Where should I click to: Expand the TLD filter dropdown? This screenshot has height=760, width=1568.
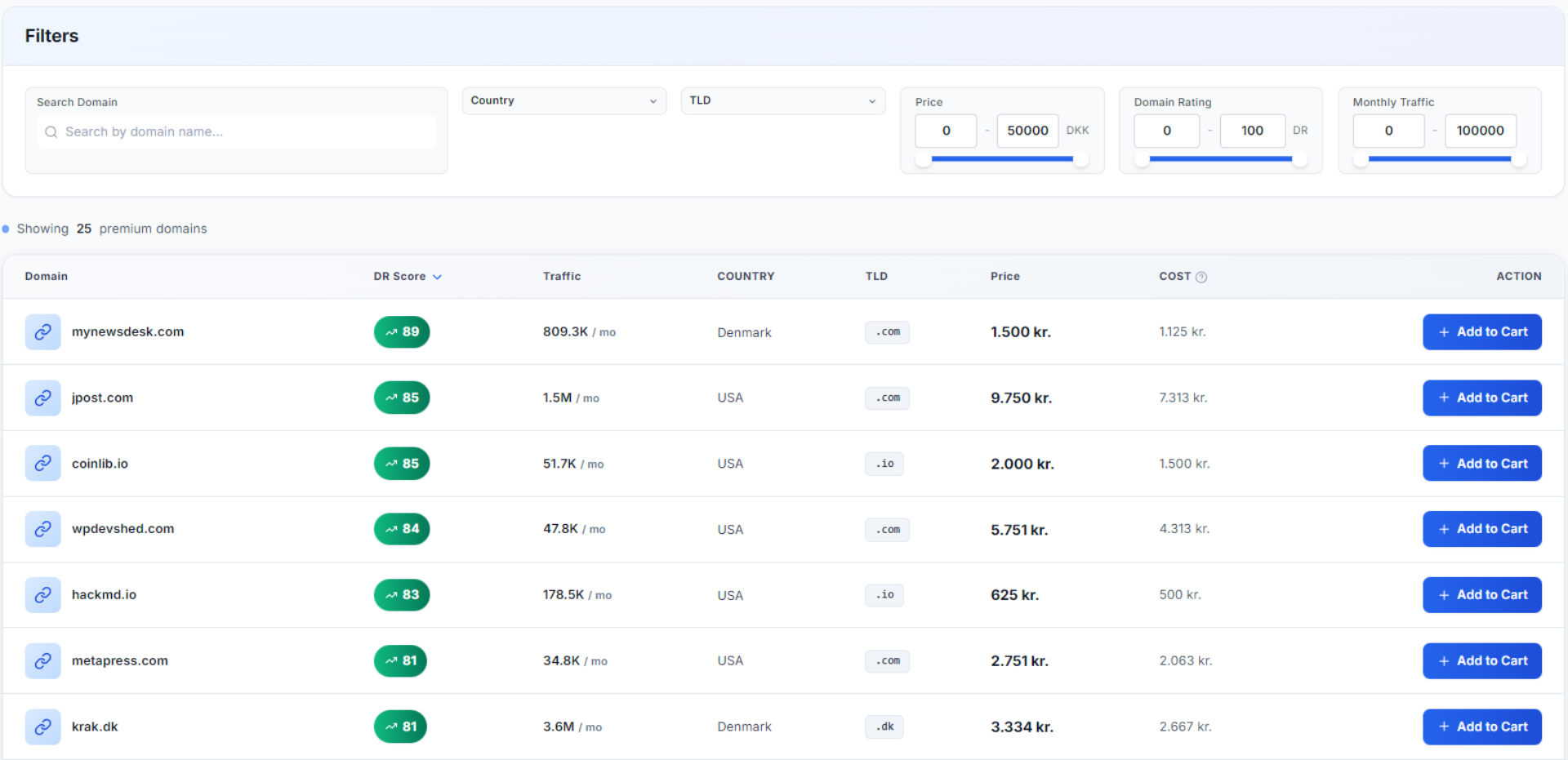coord(782,100)
